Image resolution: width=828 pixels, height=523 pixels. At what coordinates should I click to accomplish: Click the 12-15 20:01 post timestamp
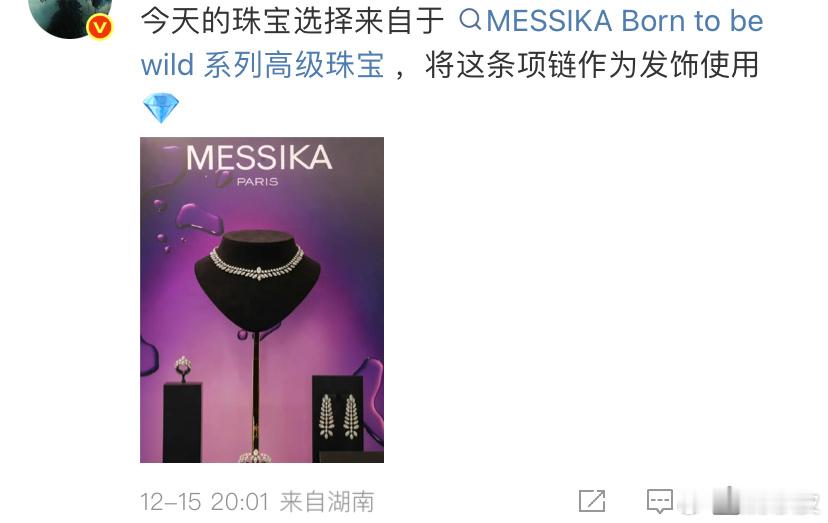[x=205, y=501]
